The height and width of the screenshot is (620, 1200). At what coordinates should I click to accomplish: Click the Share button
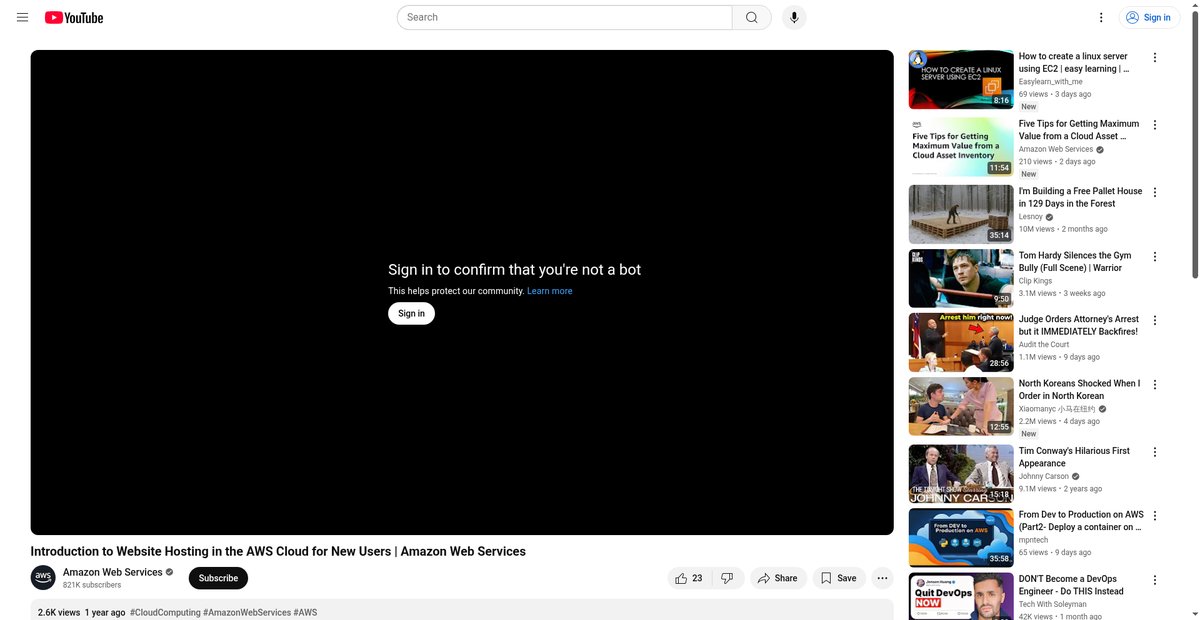pos(778,578)
